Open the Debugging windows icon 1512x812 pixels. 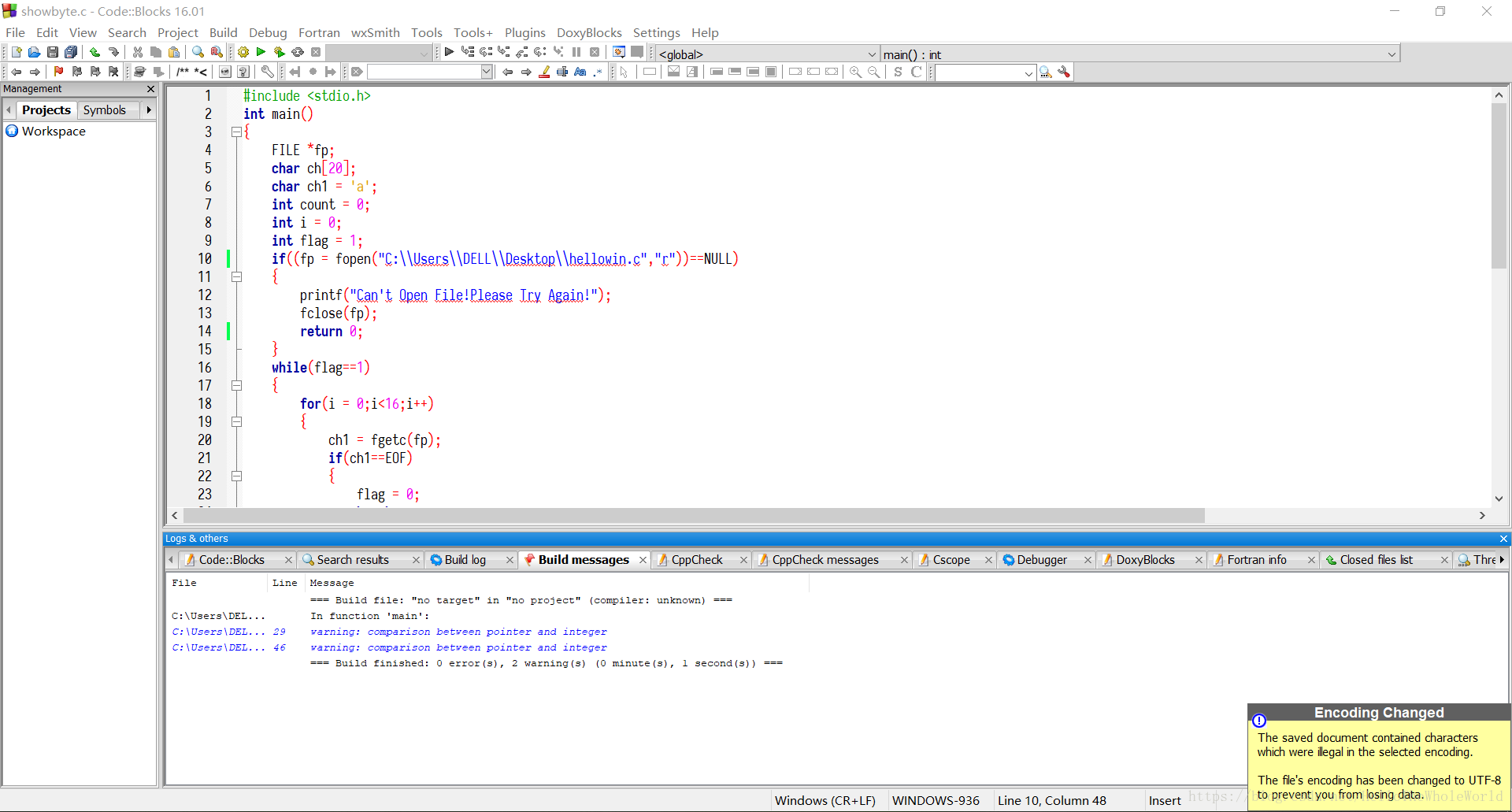pyautogui.click(x=619, y=52)
